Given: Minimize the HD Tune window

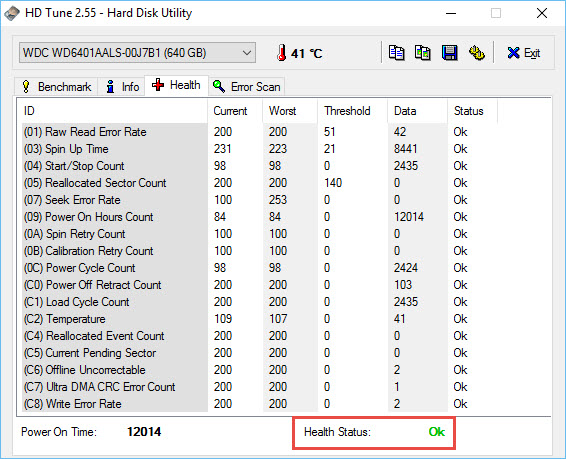Looking at the screenshot, I should (451, 14).
